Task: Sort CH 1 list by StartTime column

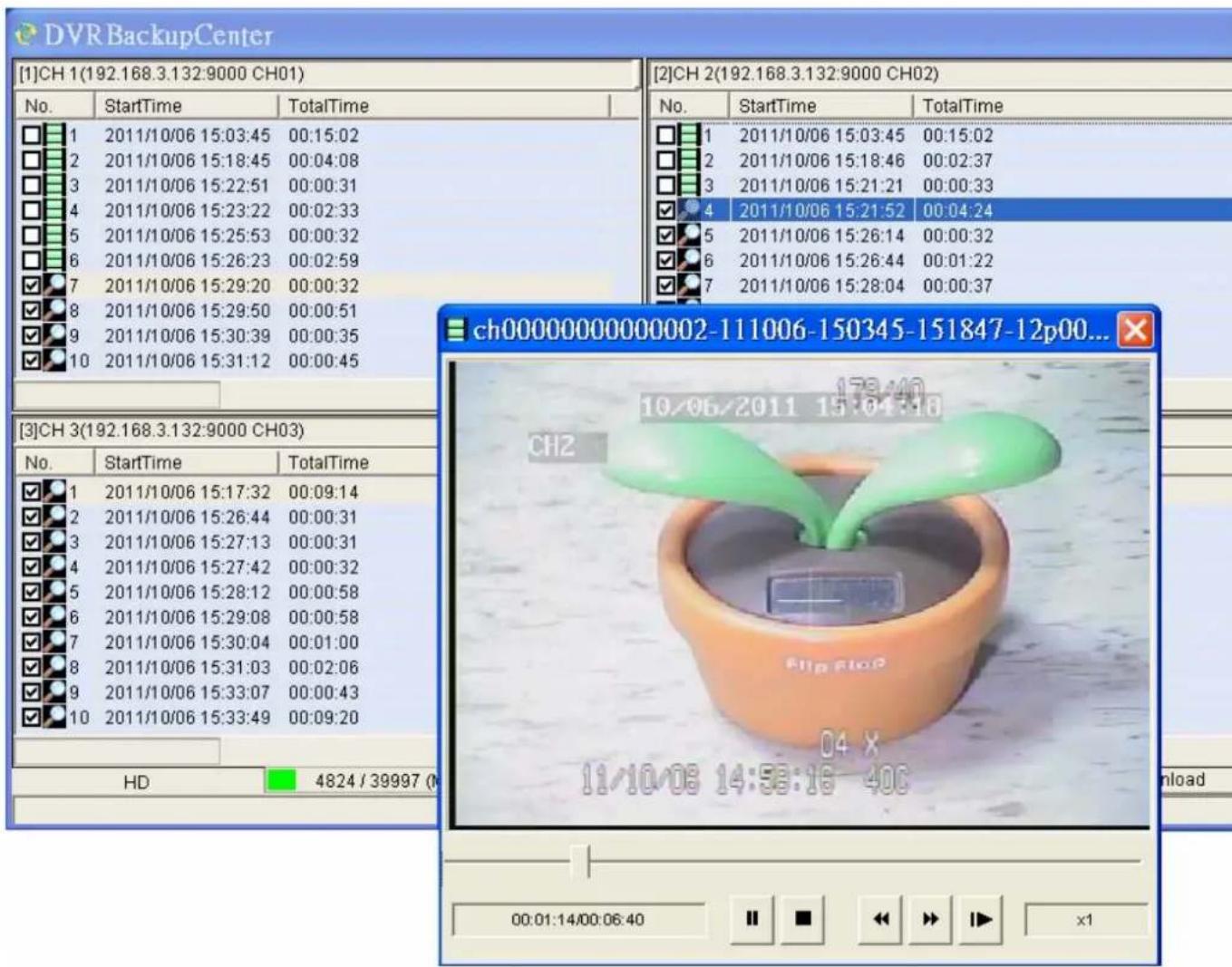Action: 186,106
